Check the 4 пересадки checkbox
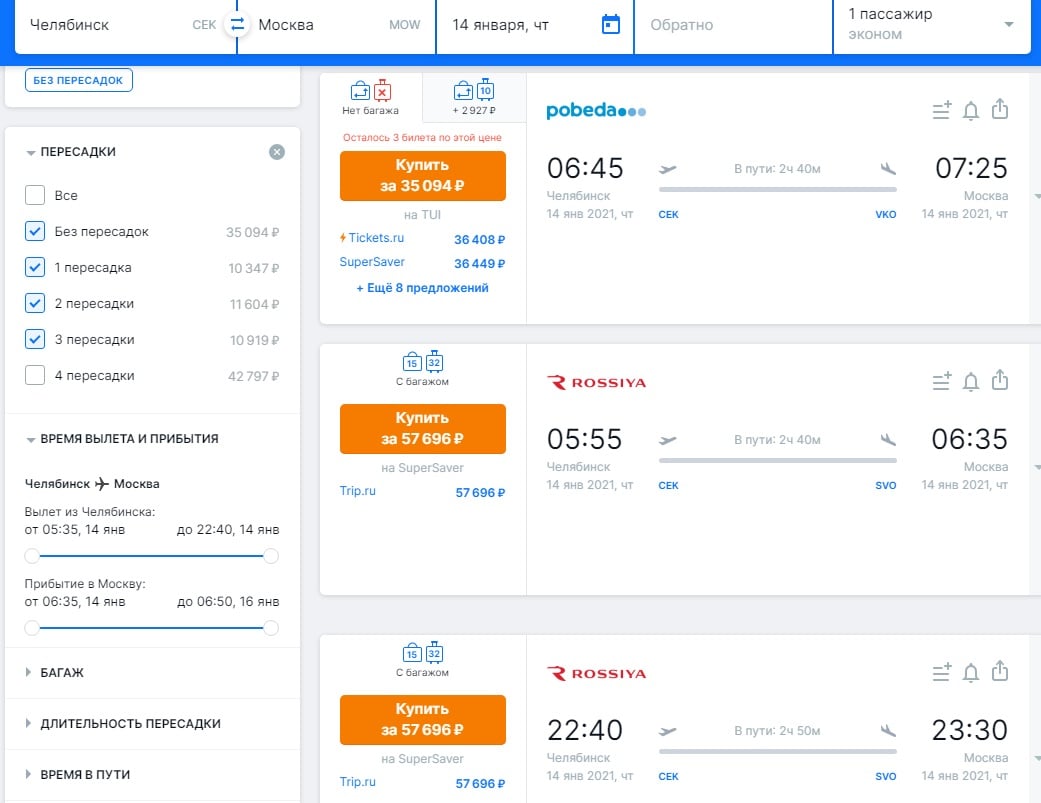This screenshot has height=803, width=1041. point(35,375)
